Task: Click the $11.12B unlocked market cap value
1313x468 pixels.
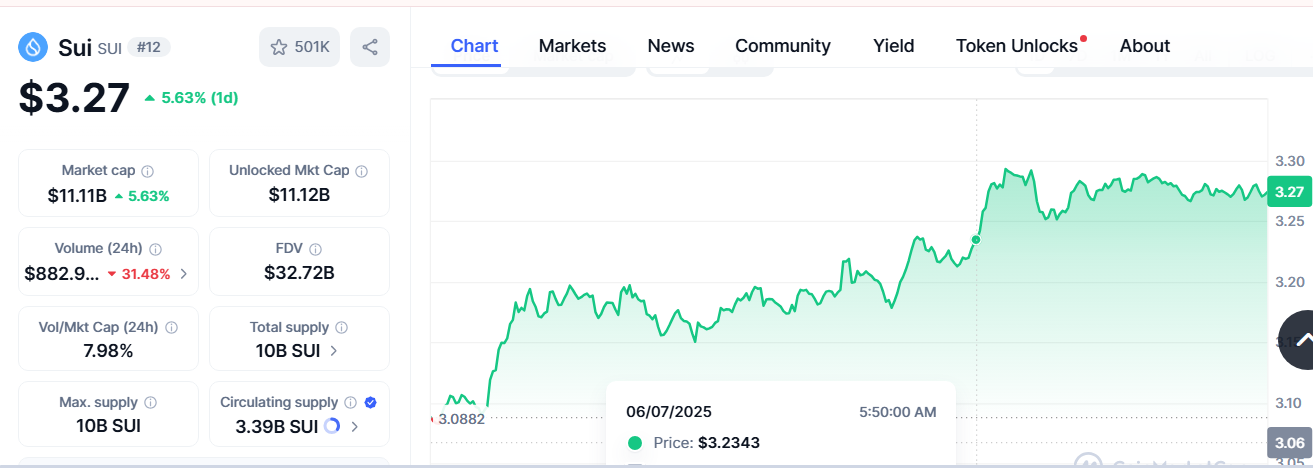Action: (299, 195)
